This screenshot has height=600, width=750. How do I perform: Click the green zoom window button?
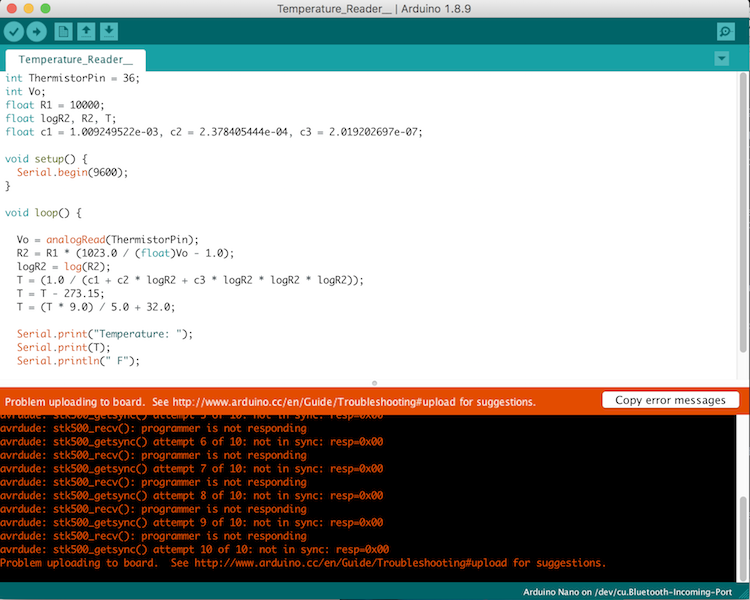[x=45, y=8]
